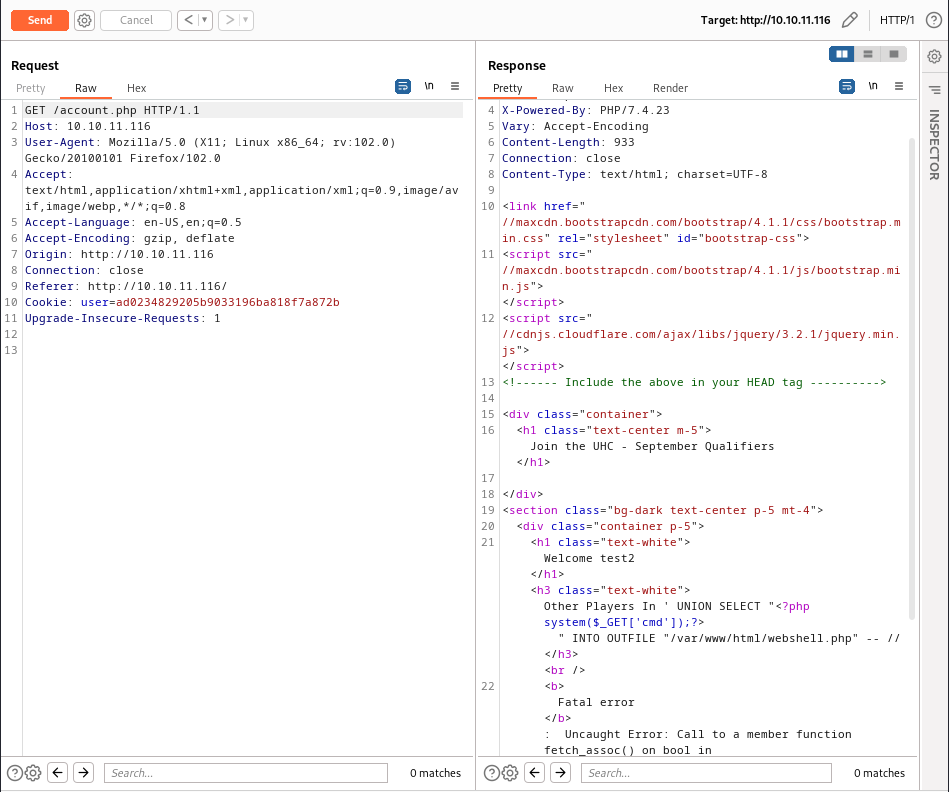This screenshot has width=949, height=792.
Task: Open the Request Hex tab
Action: click(x=137, y=88)
